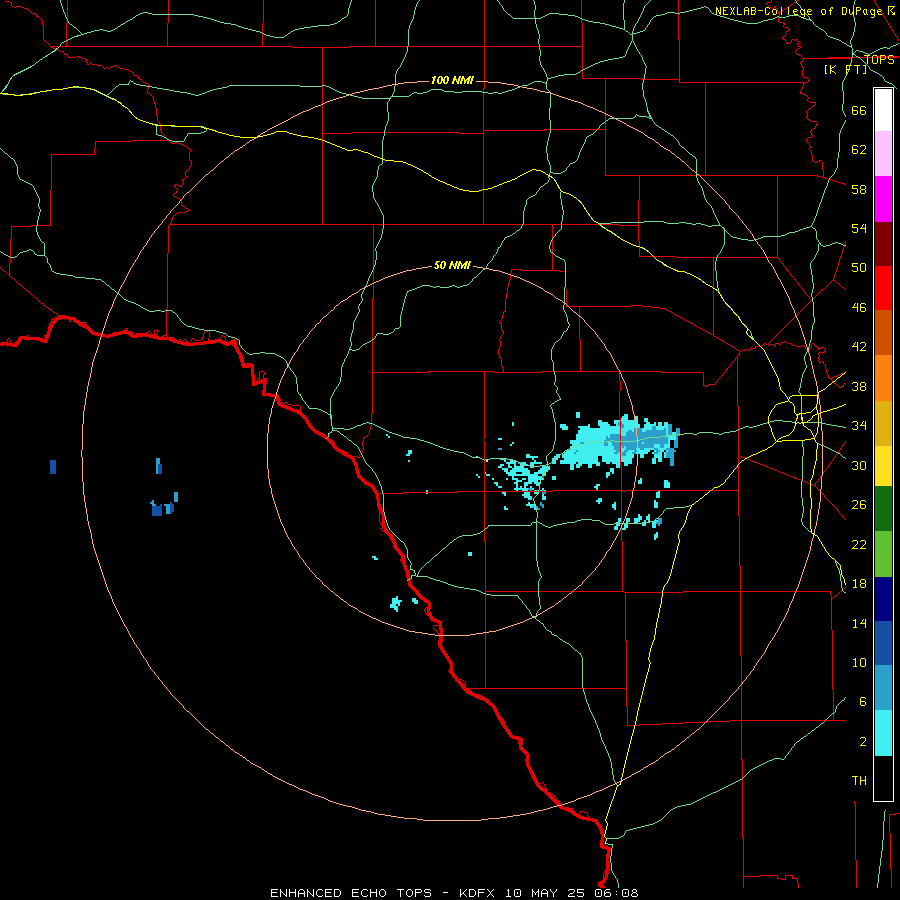Click the legend value "26"
The image size is (900, 900).
pos(859,505)
